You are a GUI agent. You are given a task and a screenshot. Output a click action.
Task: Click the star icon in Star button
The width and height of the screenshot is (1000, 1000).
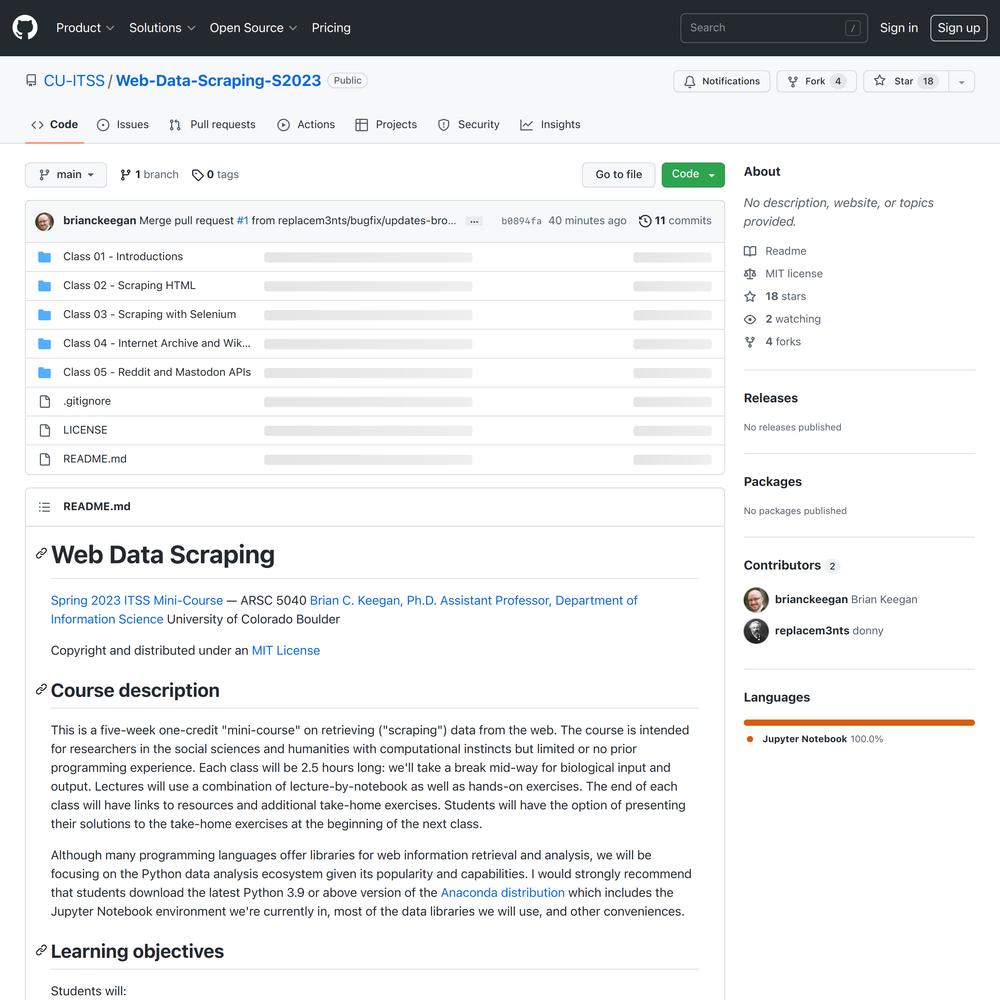879,80
